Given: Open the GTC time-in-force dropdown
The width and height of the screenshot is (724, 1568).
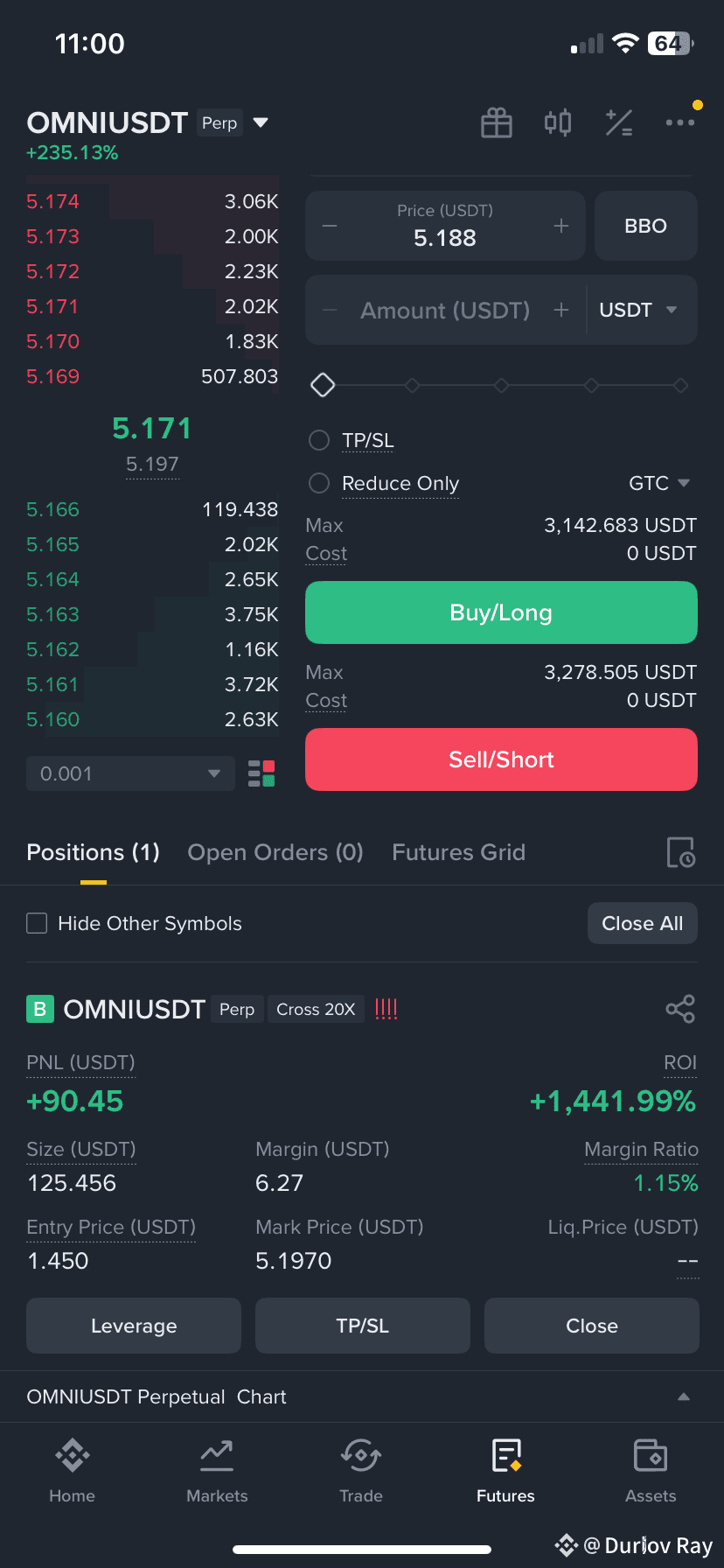Looking at the screenshot, I should (x=660, y=483).
